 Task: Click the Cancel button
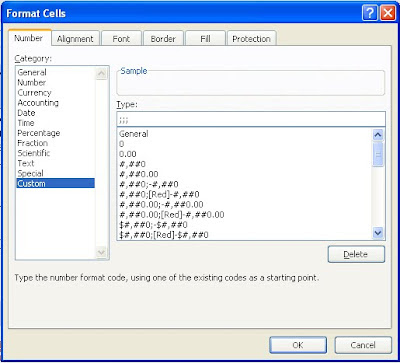(x=363, y=345)
